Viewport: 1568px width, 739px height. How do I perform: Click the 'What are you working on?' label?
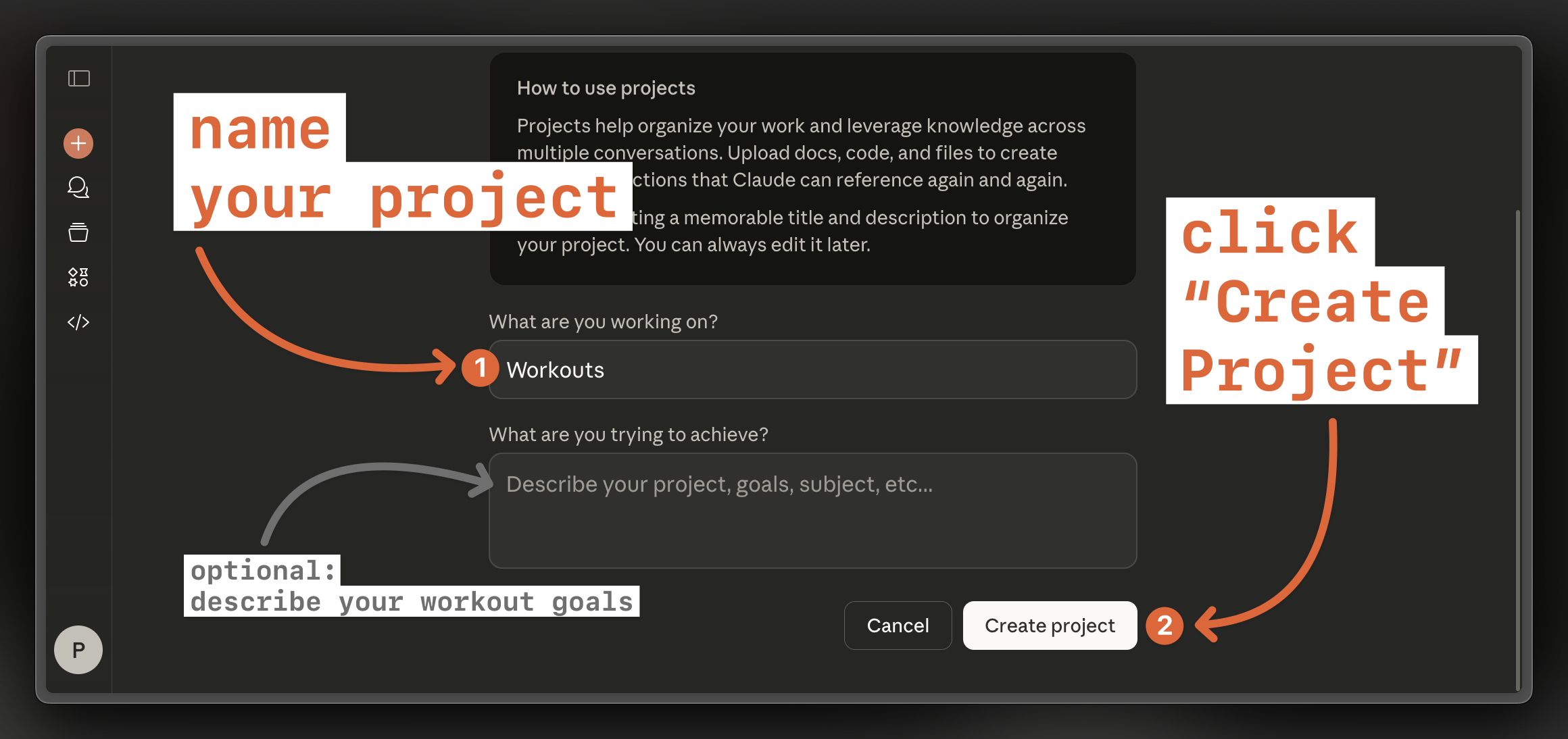pos(604,322)
